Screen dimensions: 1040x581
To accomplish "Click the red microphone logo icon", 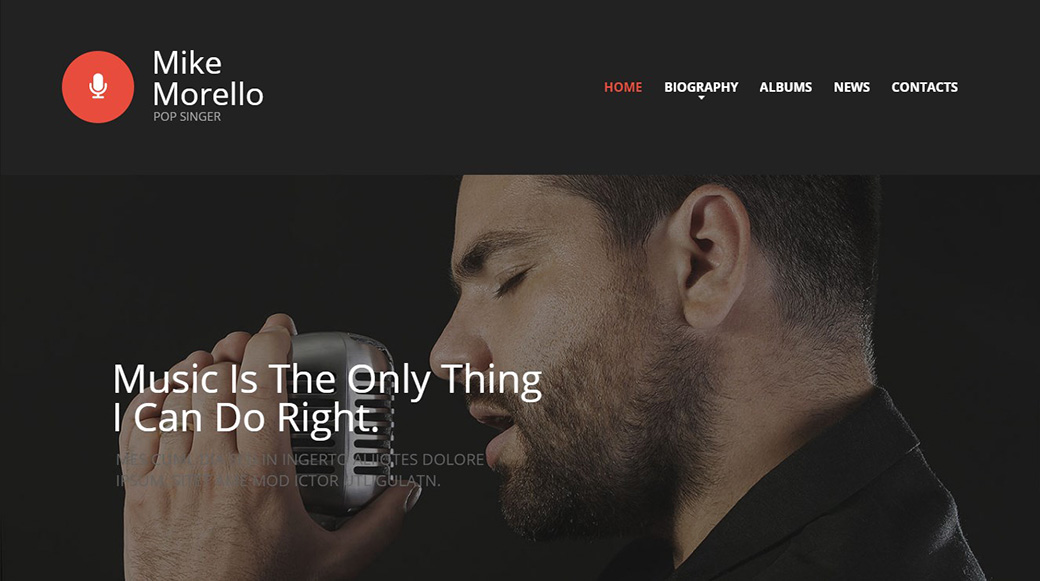I will pos(98,87).
